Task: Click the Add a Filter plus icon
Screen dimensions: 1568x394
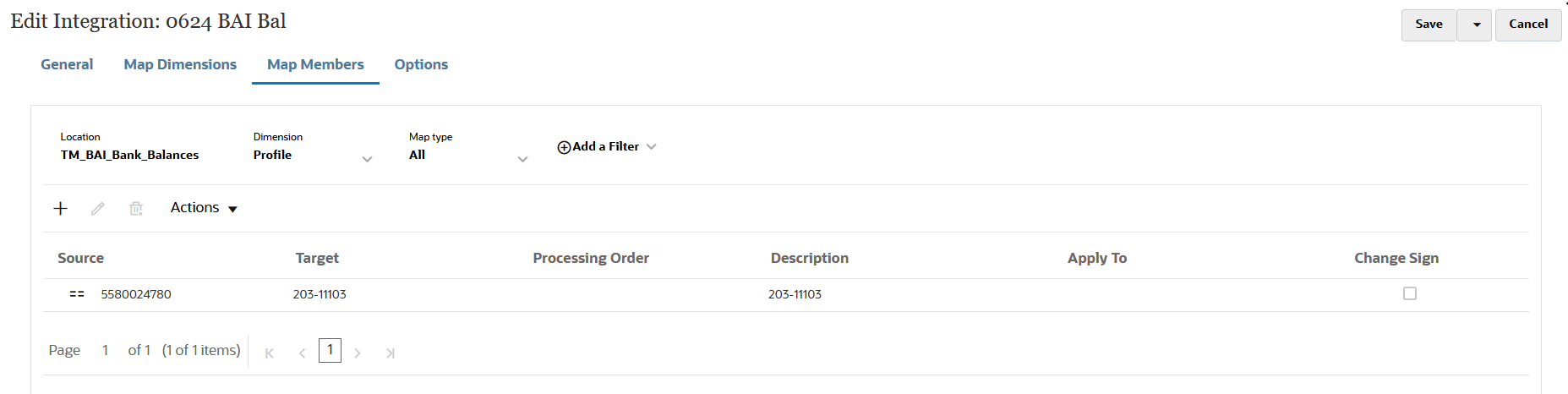Action: [564, 147]
